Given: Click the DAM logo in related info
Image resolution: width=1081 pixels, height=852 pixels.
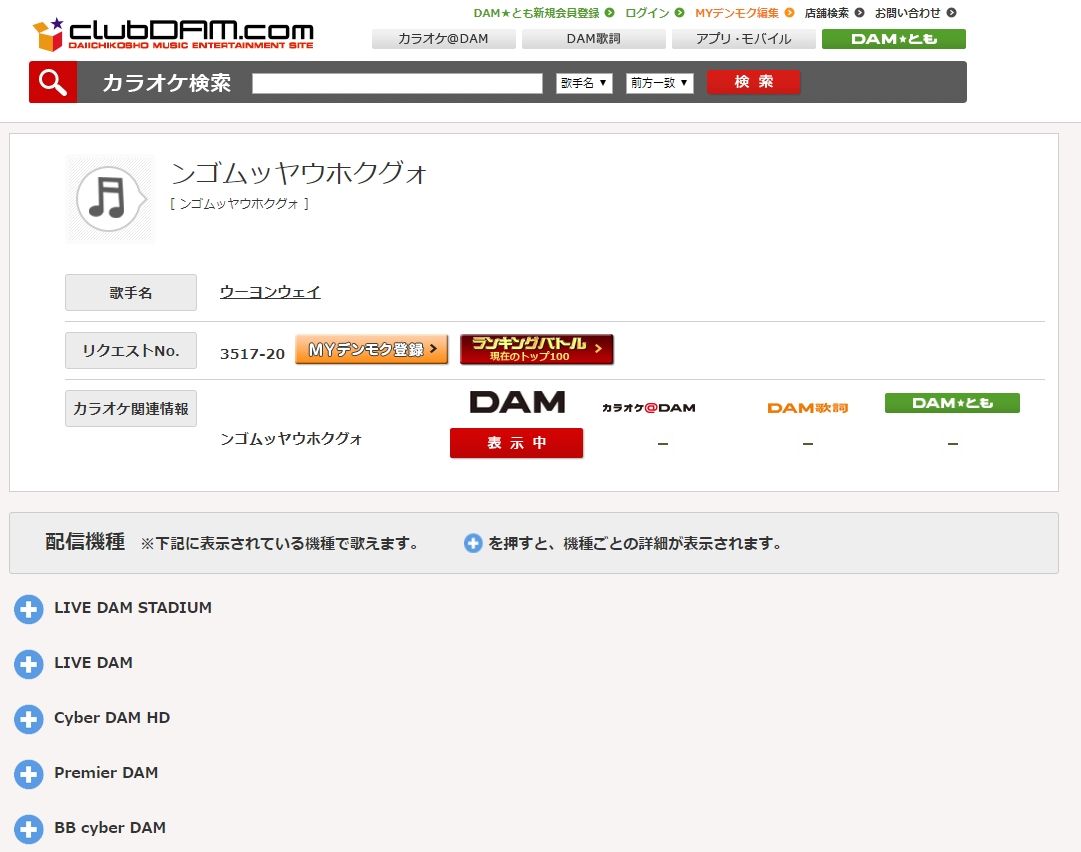Looking at the screenshot, I should tap(517, 402).
